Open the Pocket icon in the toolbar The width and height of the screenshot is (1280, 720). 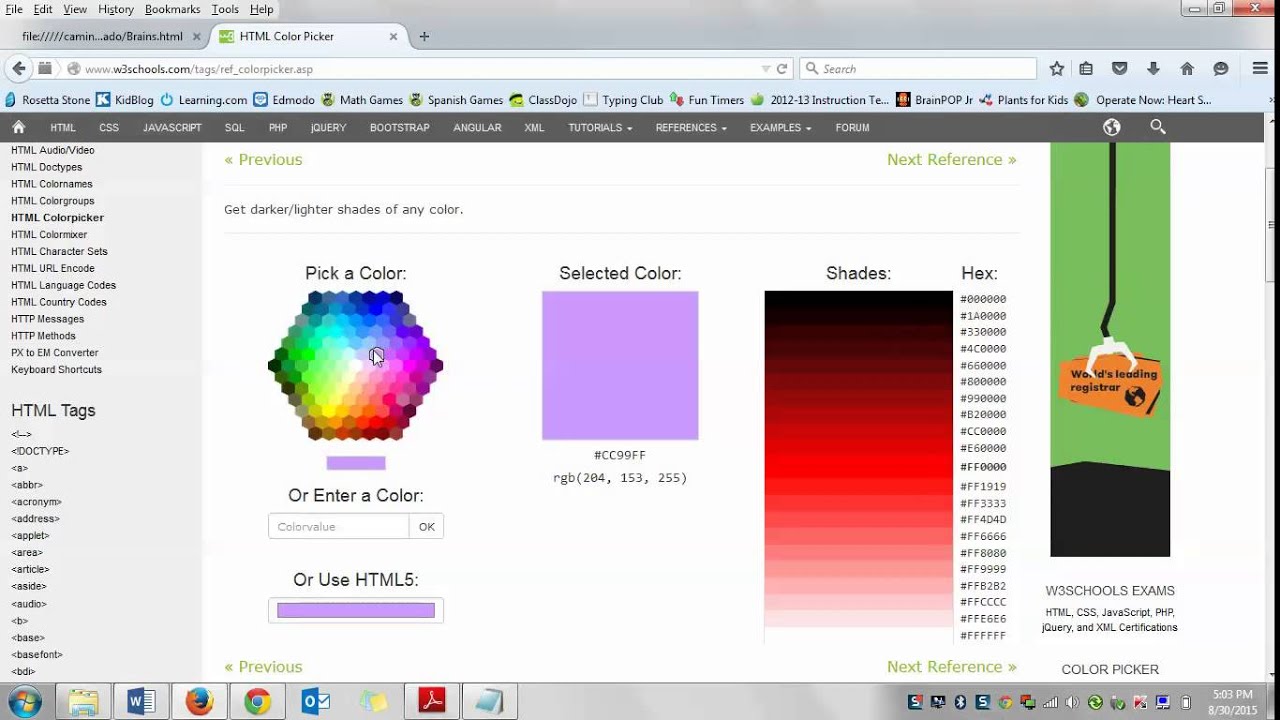(x=1120, y=69)
